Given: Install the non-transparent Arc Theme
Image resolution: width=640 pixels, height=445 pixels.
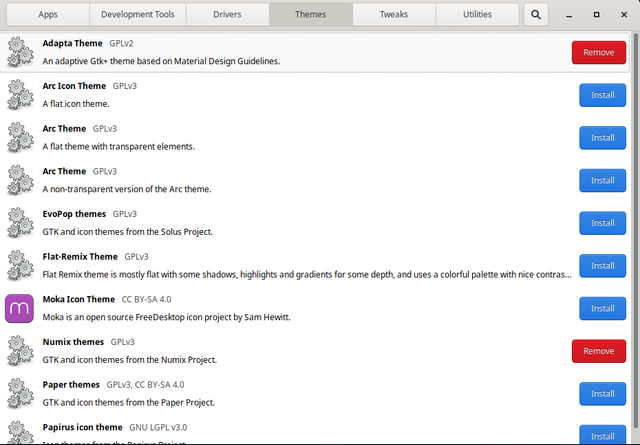Looking at the screenshot, I should click(x=602, y=180).
